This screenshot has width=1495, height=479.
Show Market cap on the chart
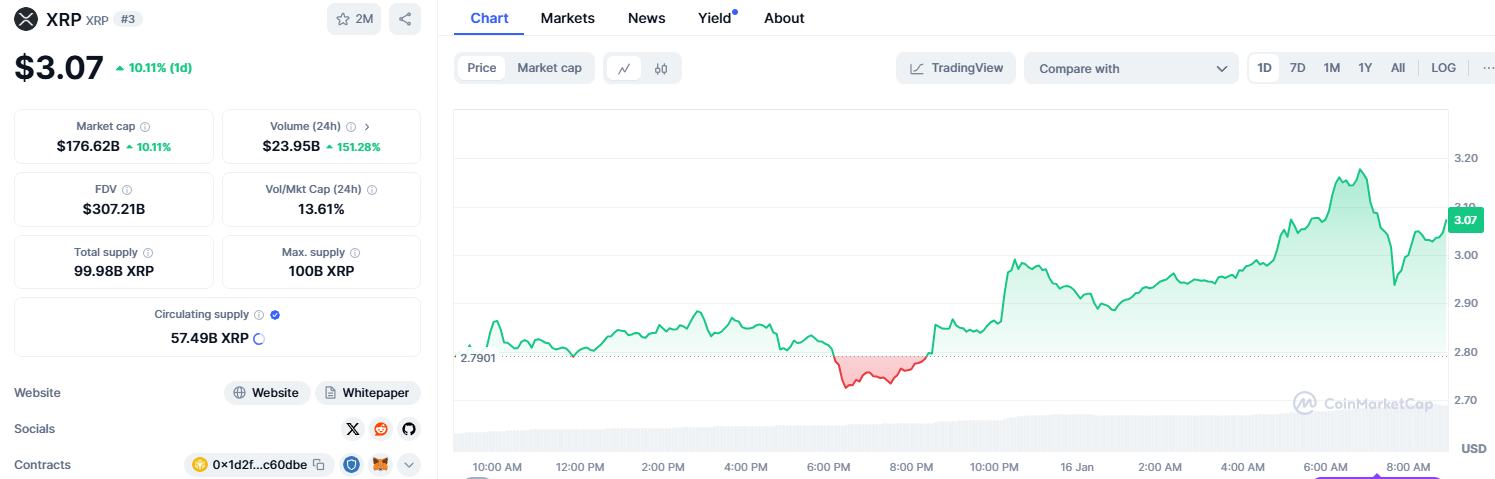(x=549, y=68)
